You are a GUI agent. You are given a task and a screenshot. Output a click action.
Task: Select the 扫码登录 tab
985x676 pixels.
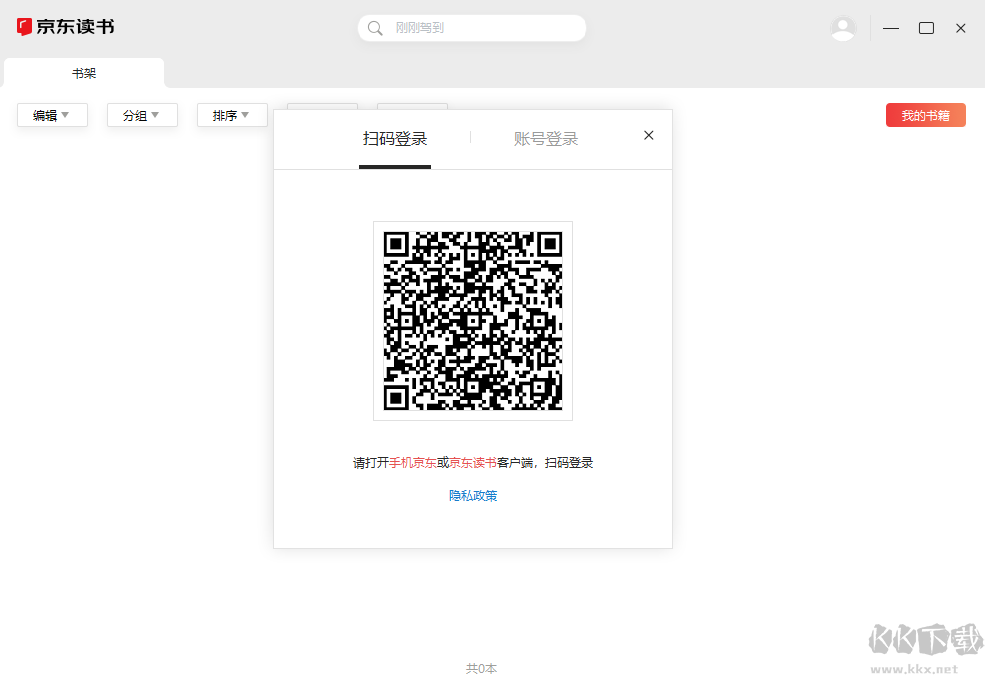pos(395,139)
